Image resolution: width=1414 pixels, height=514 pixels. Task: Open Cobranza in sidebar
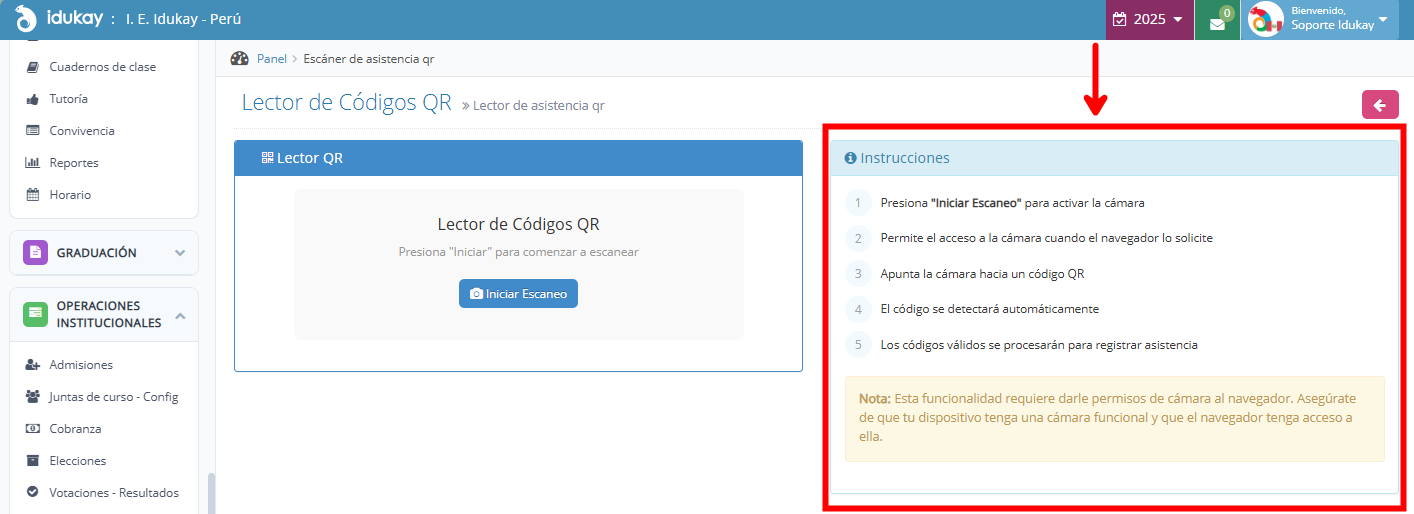pos(75,429)
